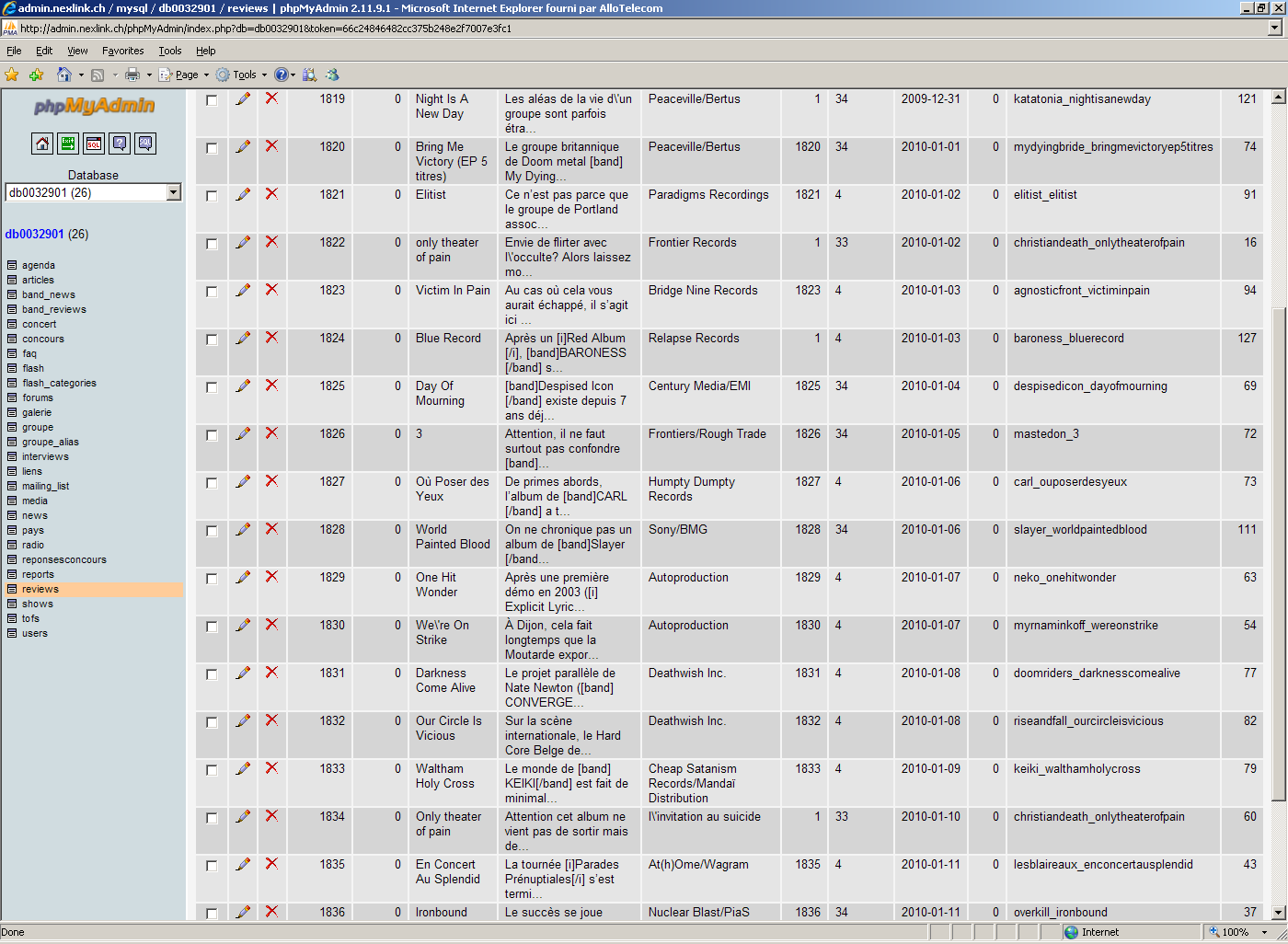Click browse icon beside users table
1288x944 pixels.
(x=12, y=633)
